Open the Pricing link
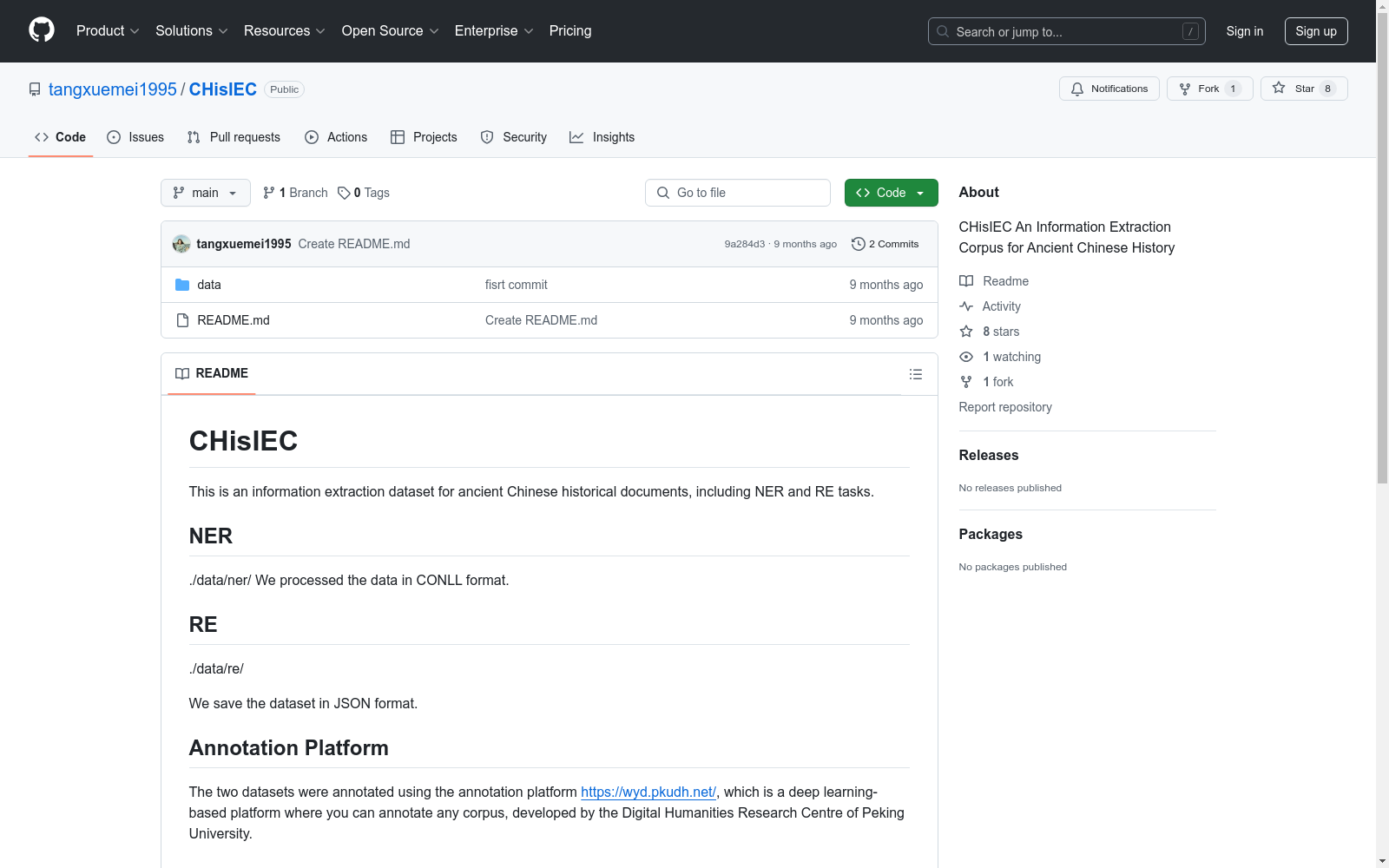1389x868 pixels. [x=570, y=30]
